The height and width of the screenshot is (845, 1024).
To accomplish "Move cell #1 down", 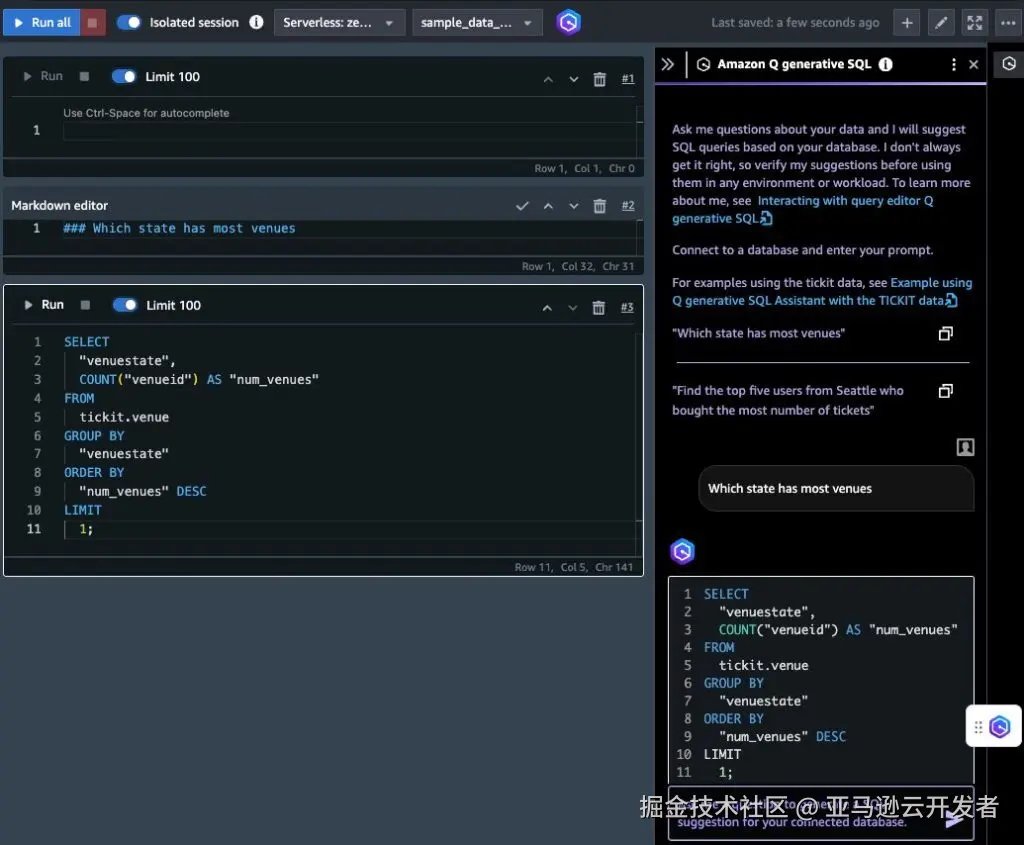I will pos(573,79).
